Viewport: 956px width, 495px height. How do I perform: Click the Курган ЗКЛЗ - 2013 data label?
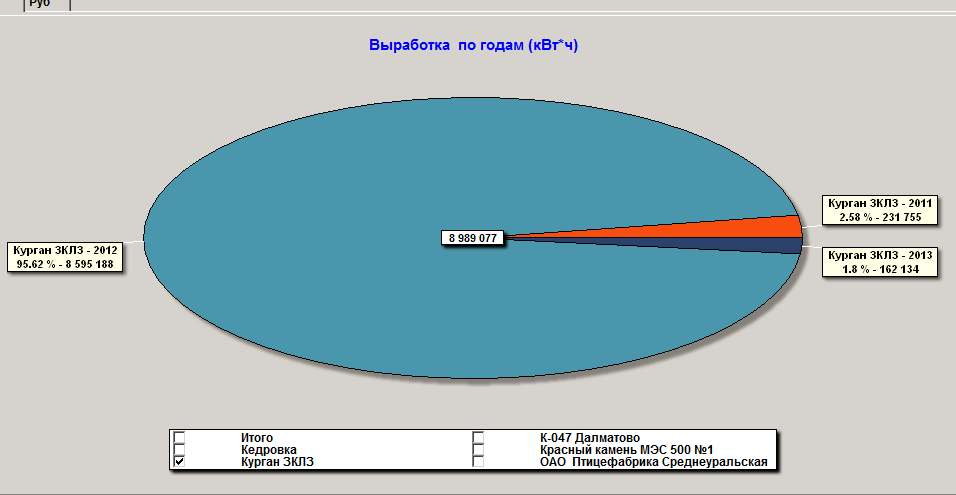pos(880,262)
